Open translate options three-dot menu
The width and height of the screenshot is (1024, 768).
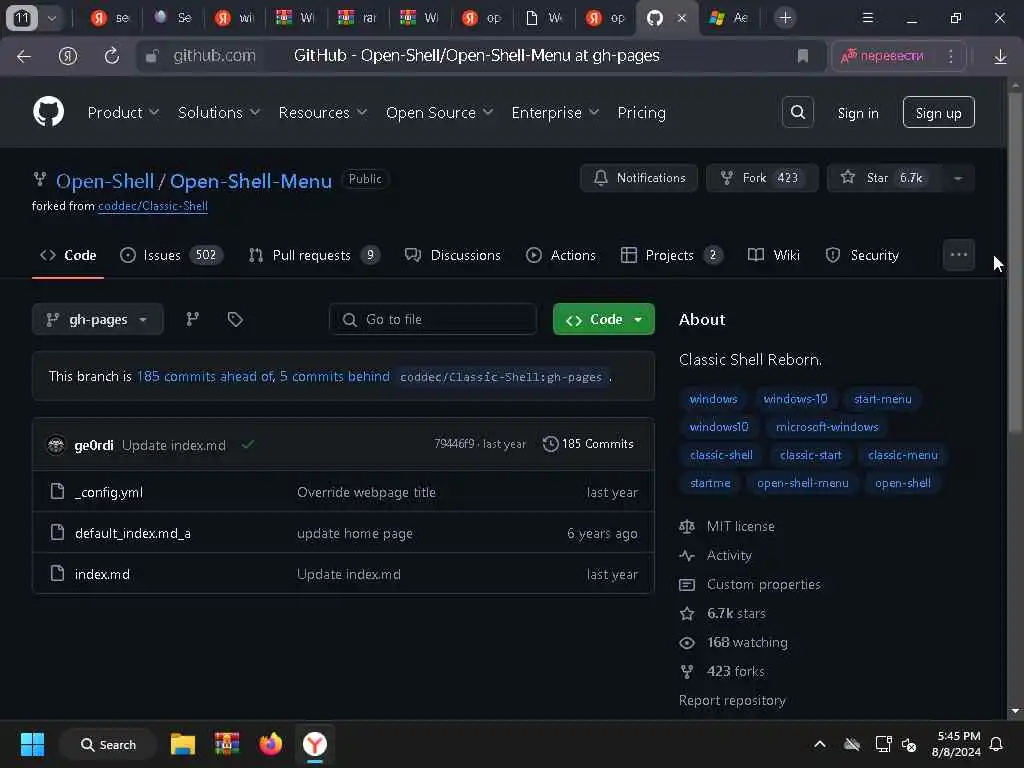951,56
